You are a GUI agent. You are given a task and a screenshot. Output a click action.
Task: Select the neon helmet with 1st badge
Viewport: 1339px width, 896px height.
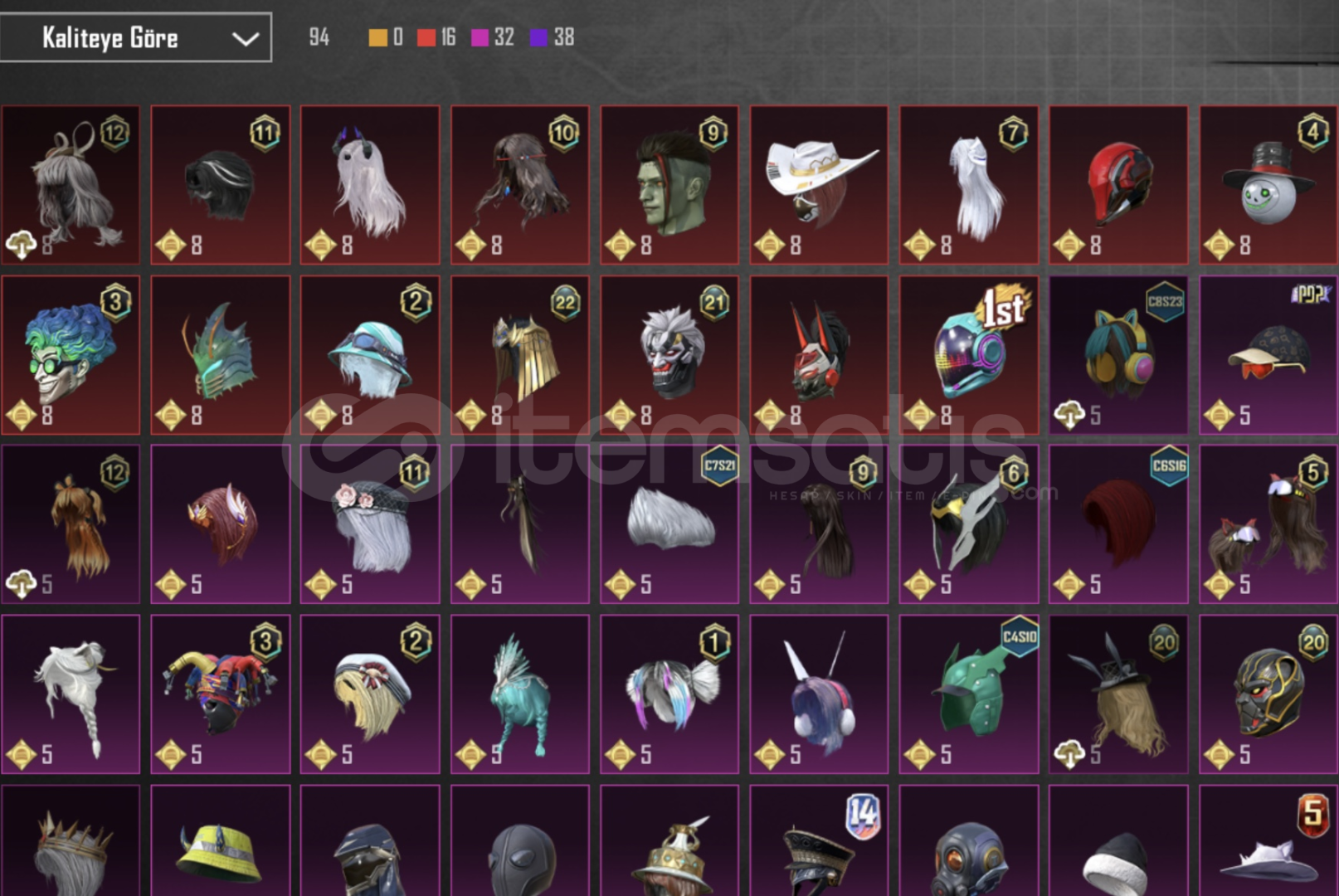coord(969,355)
